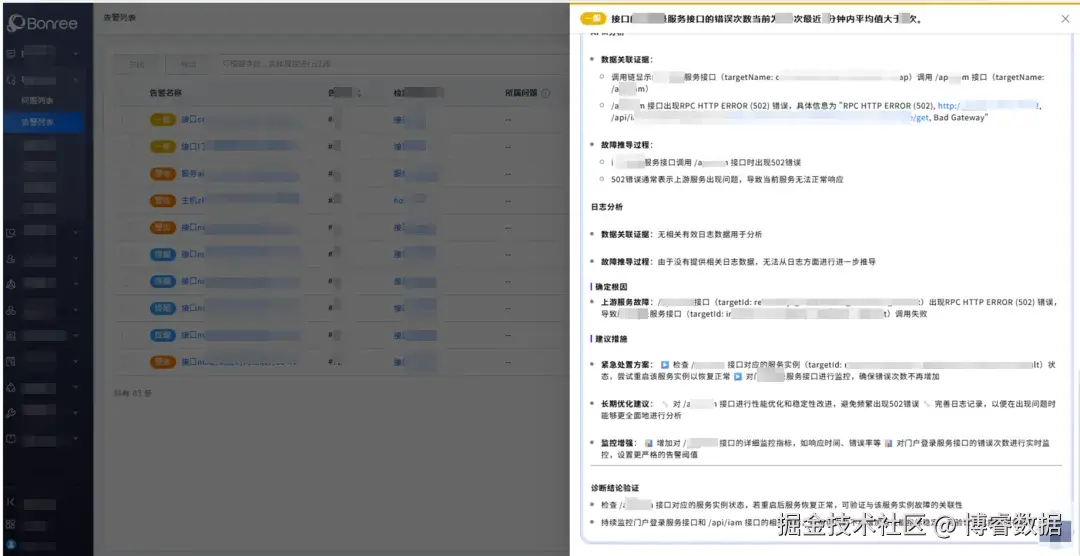Click the book icon in the left sidebar
Viewport: 1080px width, 556px height.
10,439
